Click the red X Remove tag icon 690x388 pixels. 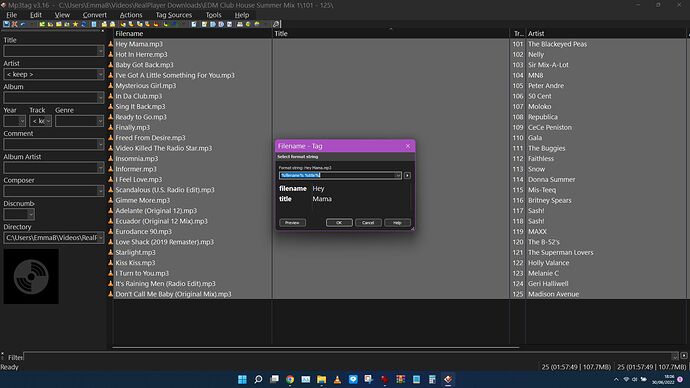pyautogui.click(x=15, y=24)
